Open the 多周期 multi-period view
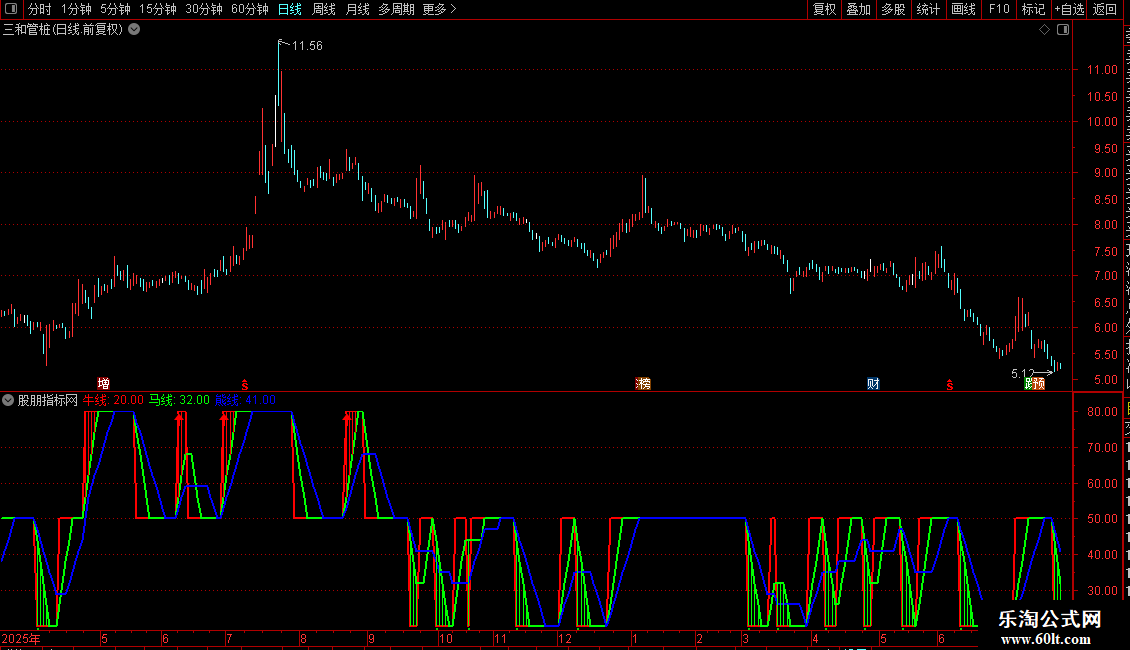Screen dimensions: 1130x650 click(396, 9)
